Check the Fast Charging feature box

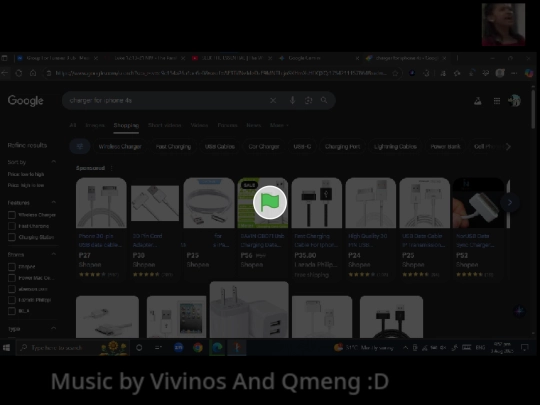[x=12, y=226]
